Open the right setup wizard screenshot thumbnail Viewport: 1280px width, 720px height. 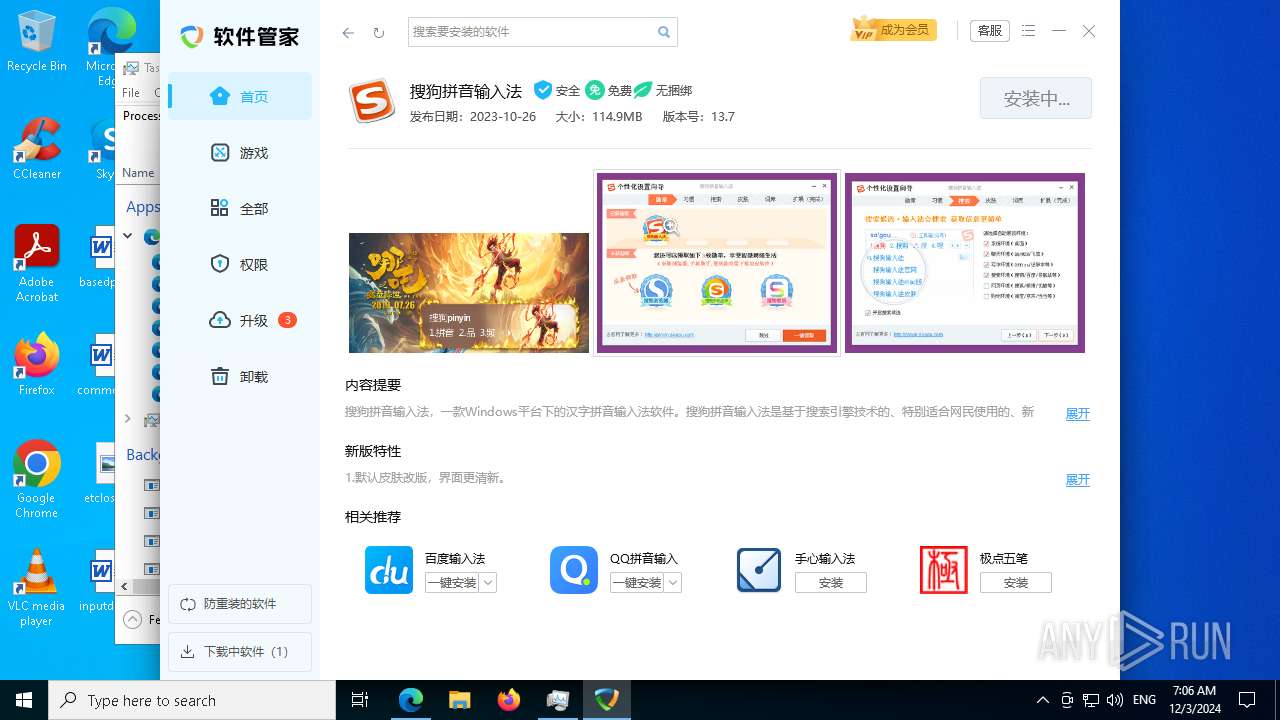tap(965, 263)
